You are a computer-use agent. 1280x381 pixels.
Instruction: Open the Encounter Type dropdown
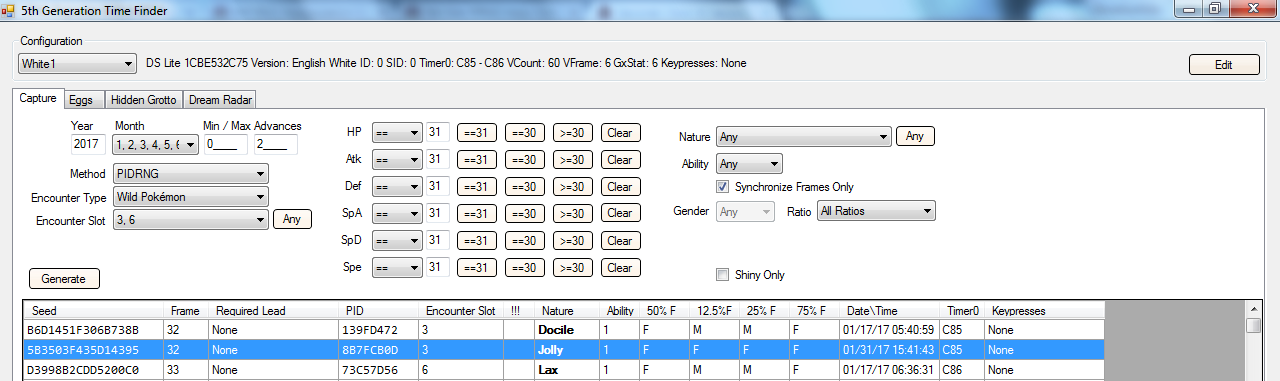click(x=190, y=197)
